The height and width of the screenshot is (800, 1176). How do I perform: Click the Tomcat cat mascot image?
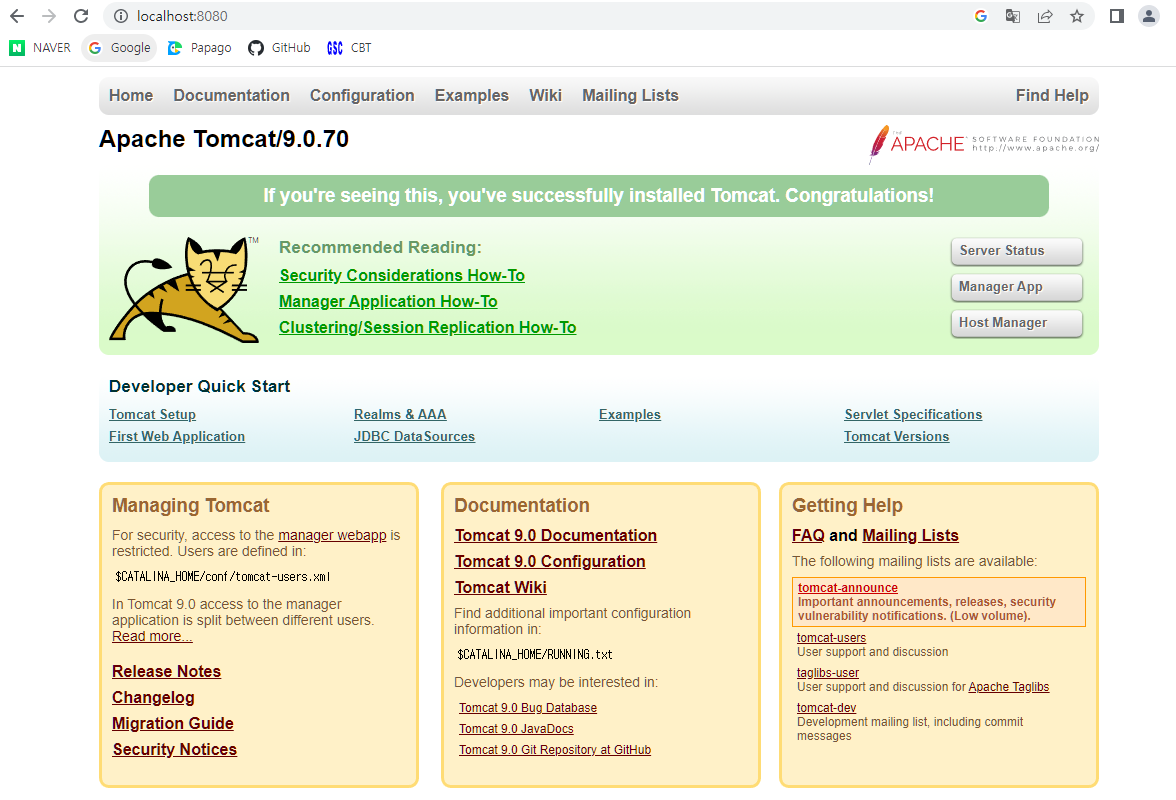coord(184,289)
